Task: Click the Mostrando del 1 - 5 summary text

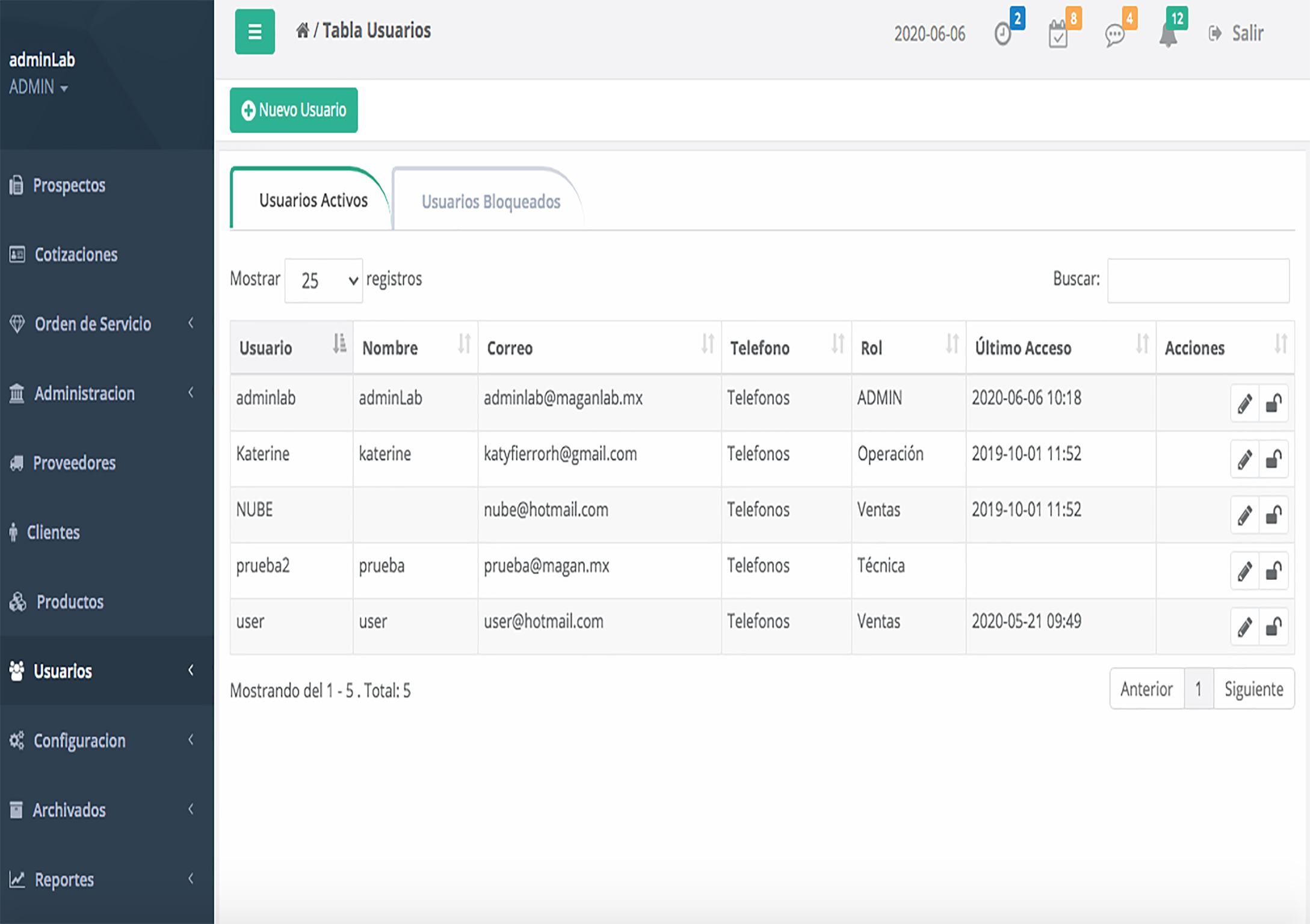Action: pyautogui.click(x=320, y=691)
